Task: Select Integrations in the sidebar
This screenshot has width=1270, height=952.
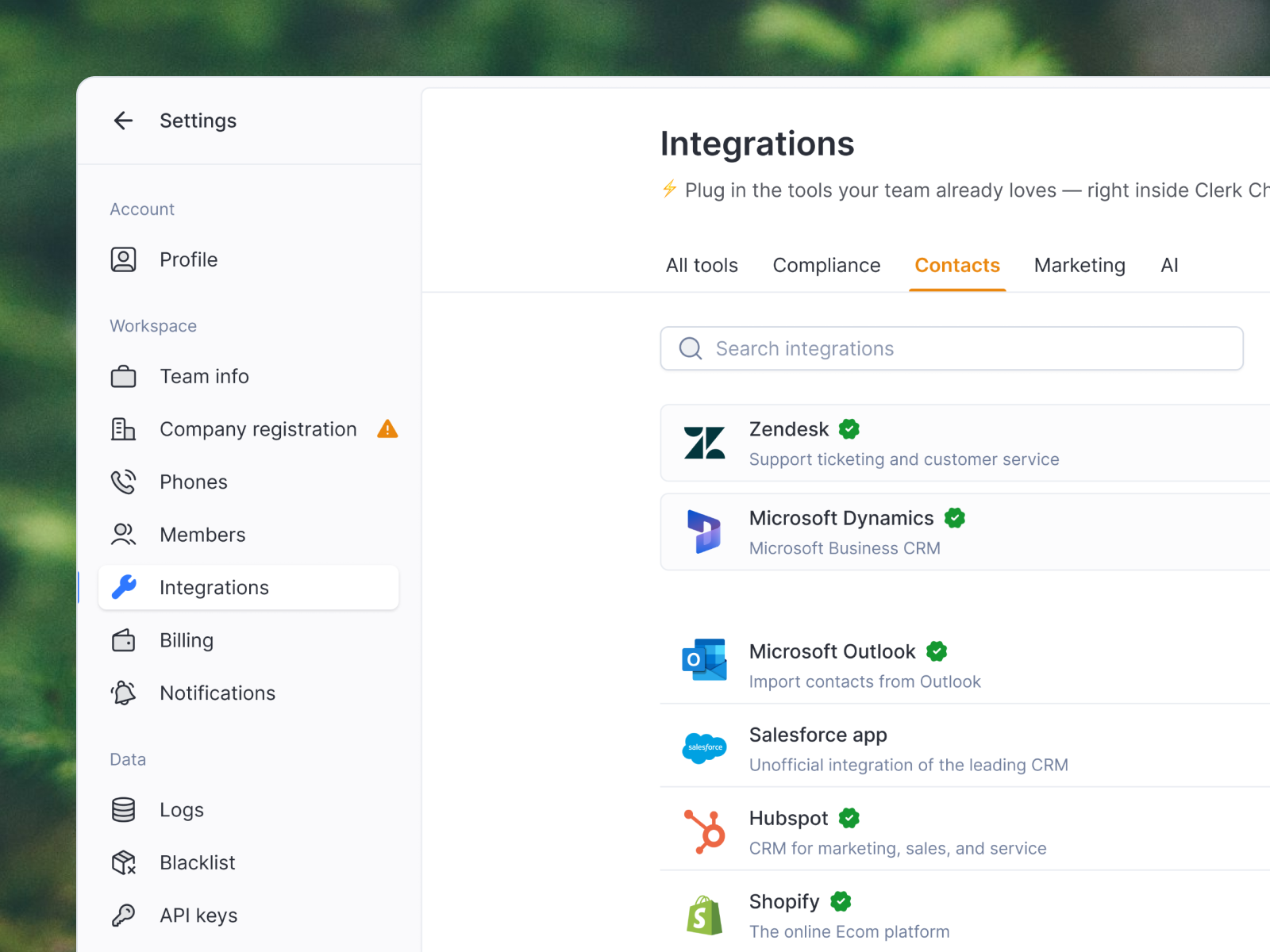Action: click(248, 587)
